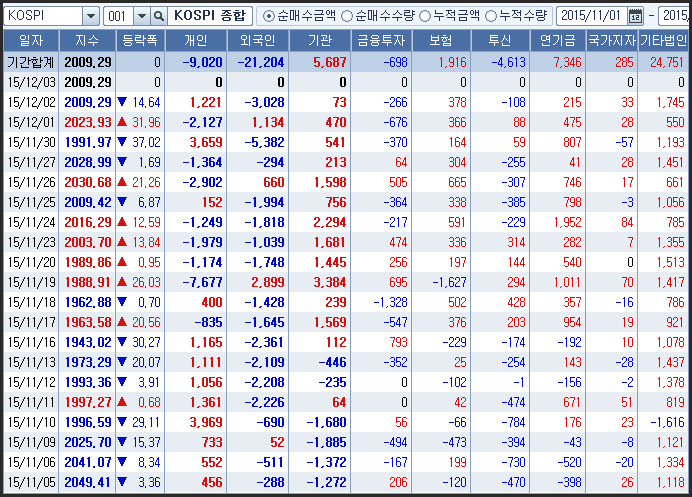Click investment trust total -4,613

coord(508,62)
